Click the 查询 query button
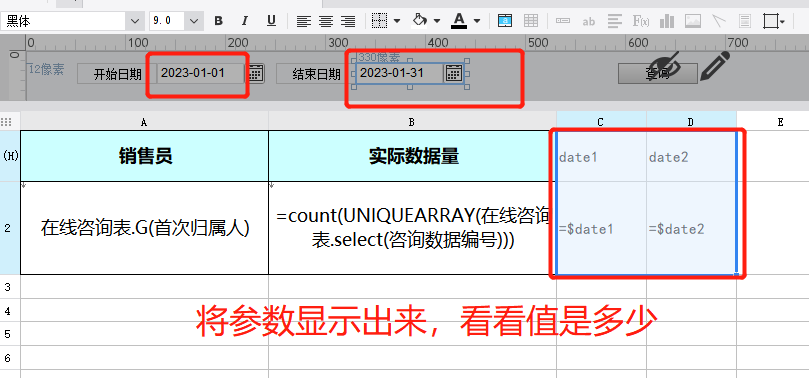The height and width of the screenshot is (378, 809). click(657, 74)
